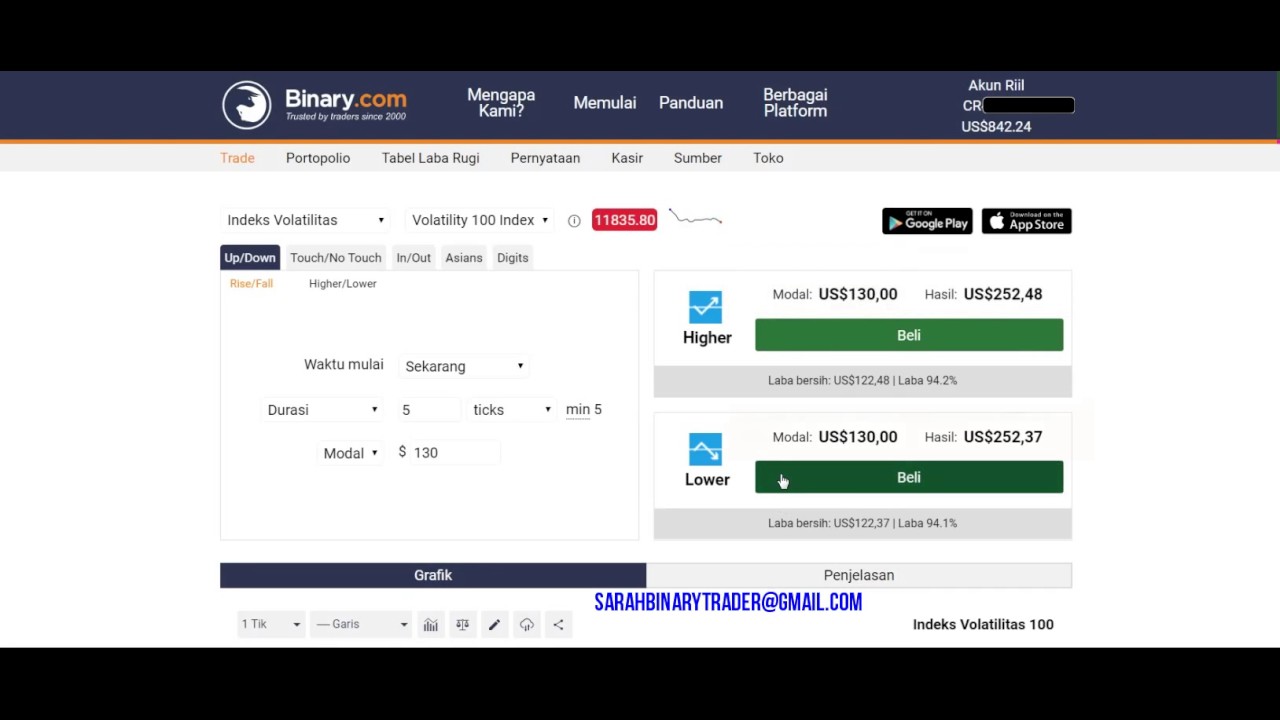This screenshot has height=720, width=1280.
Task: Expand the Volatility 100 Index dropdown
Action: click(479, 220)
